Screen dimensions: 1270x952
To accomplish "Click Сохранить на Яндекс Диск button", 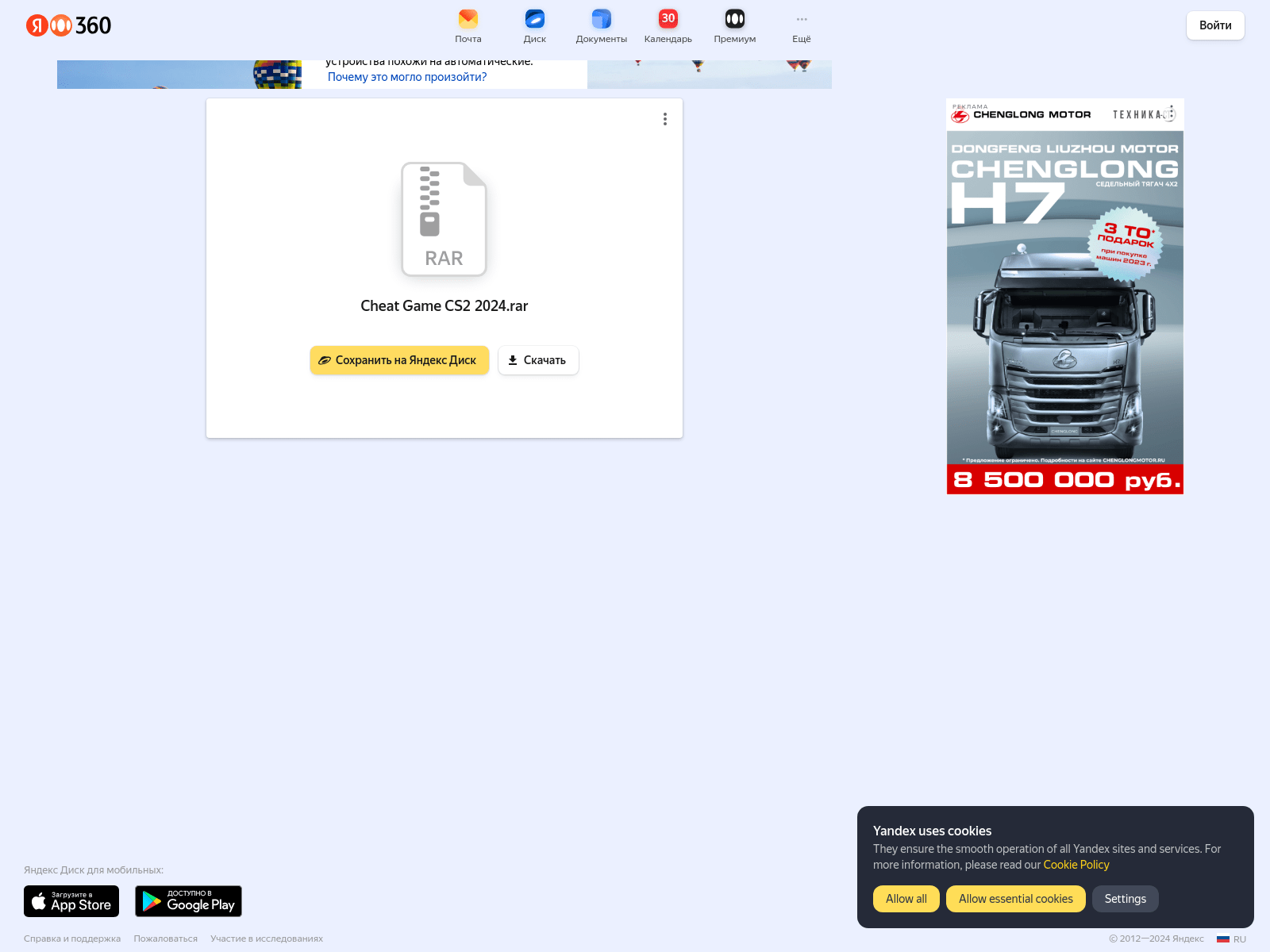I will (x=399, y=360).
